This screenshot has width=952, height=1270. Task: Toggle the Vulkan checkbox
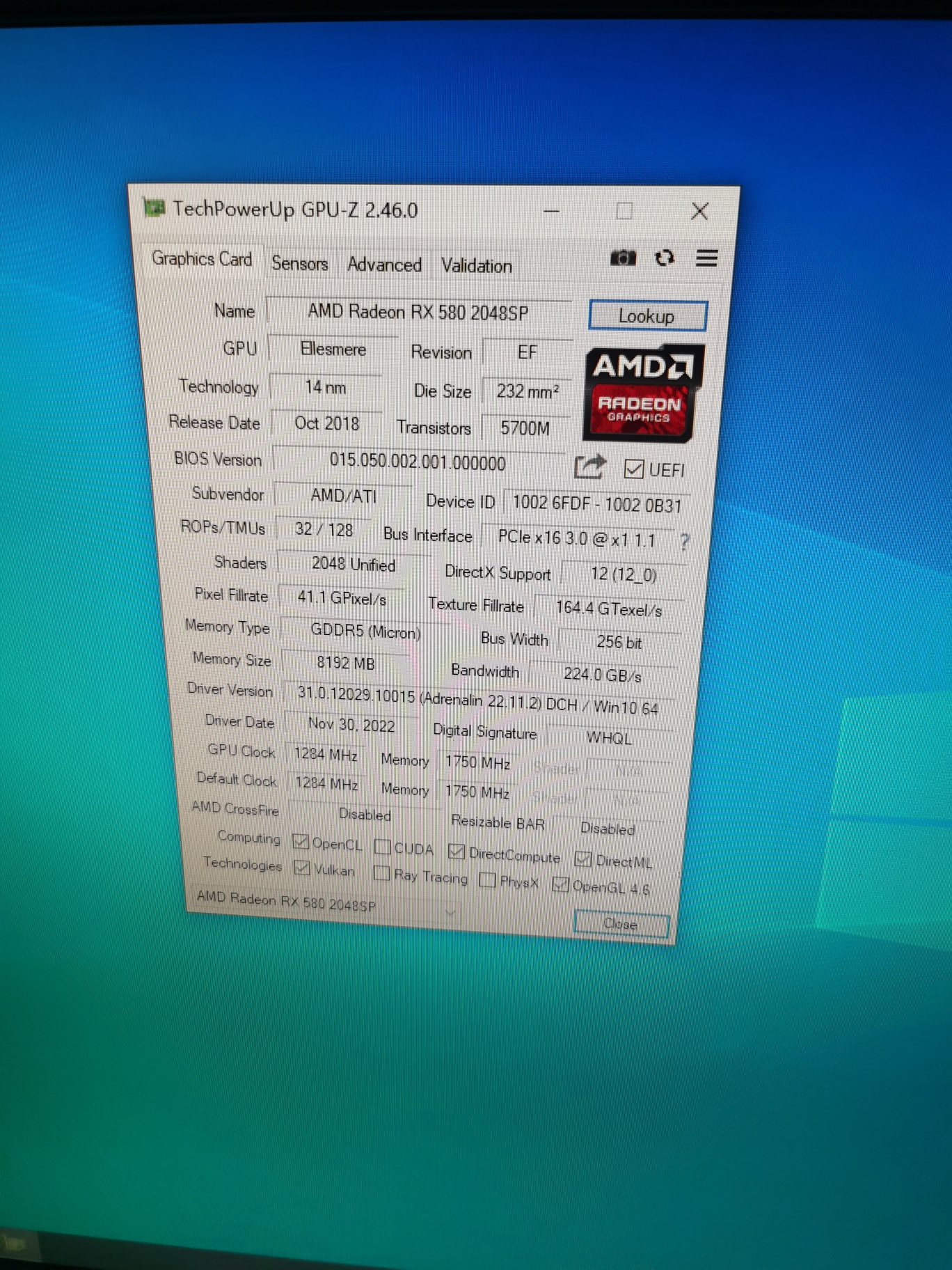[302, 868]
